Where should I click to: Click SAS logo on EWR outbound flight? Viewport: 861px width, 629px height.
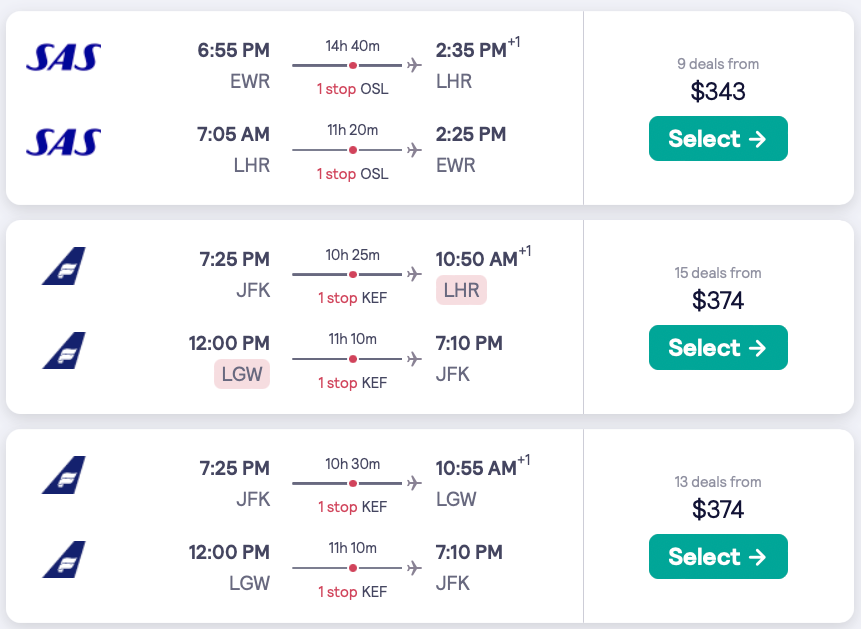(x=63, y=58)
